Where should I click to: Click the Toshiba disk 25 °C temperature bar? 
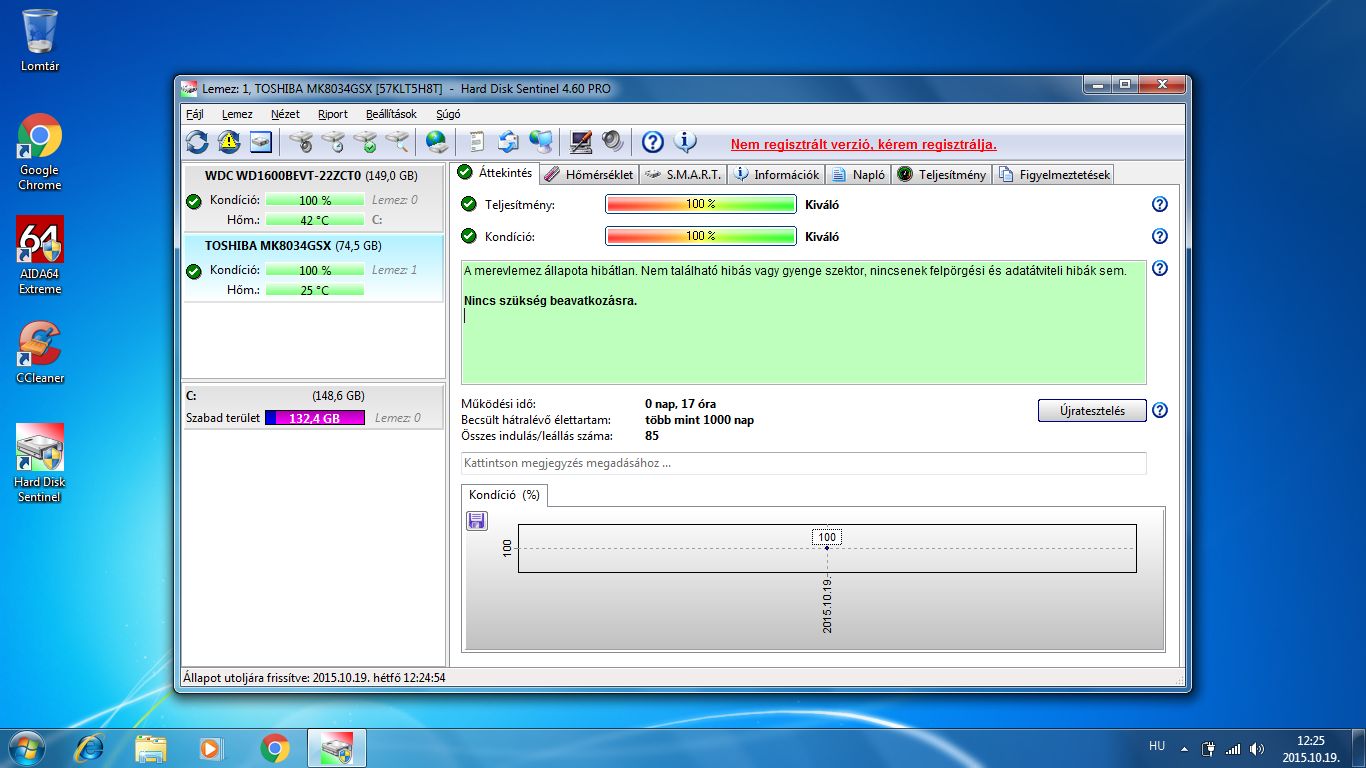pos(315,290)
